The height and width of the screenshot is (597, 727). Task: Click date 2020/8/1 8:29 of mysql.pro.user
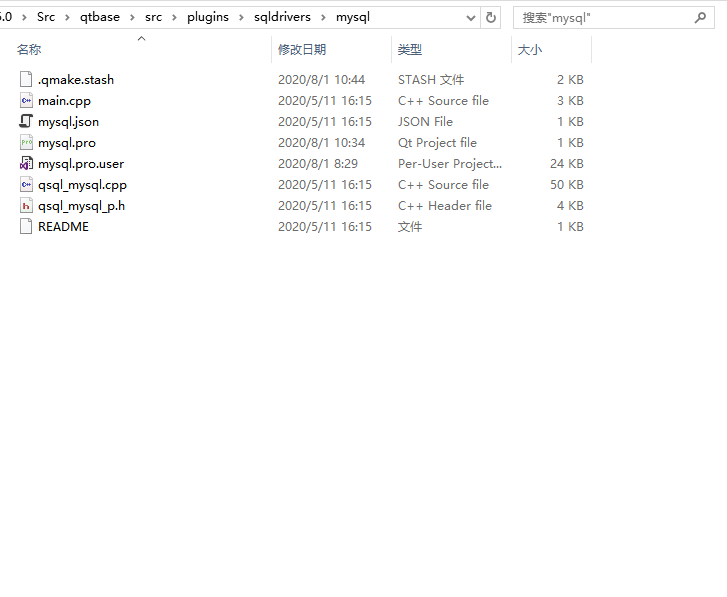click(x=318, y=164)
